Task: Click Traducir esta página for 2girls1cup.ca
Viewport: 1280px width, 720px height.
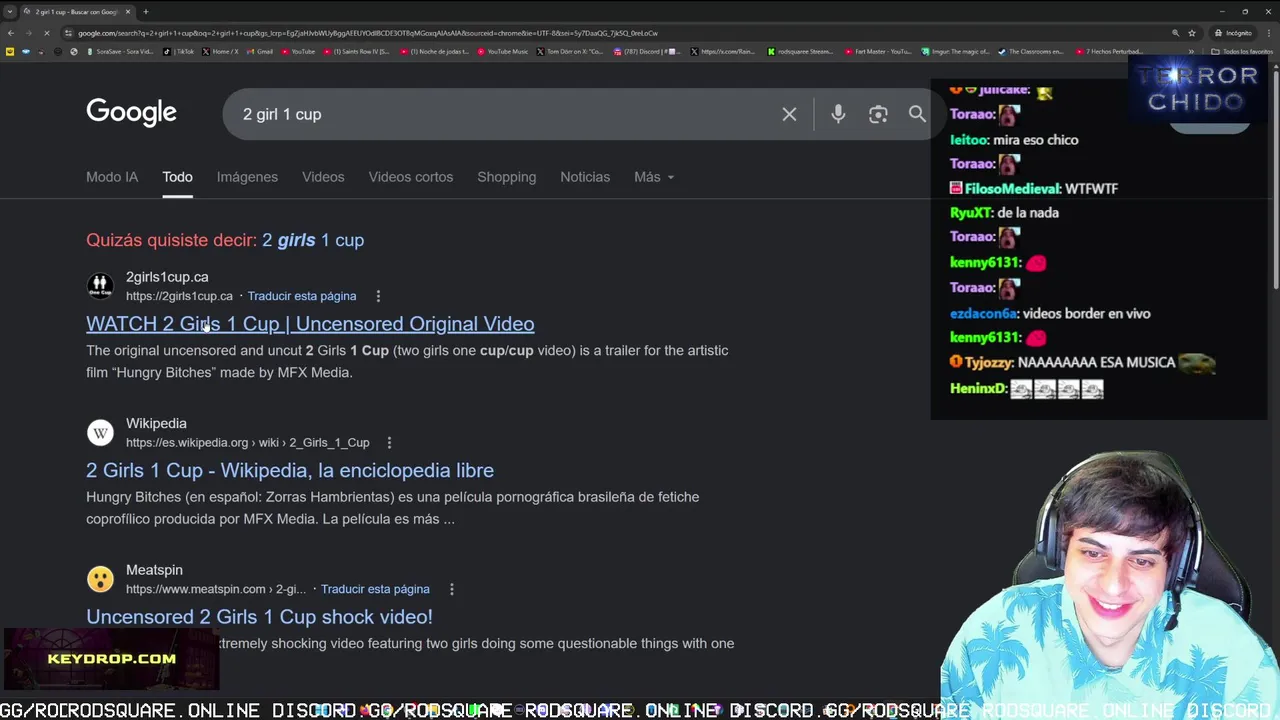Action: 302,296
